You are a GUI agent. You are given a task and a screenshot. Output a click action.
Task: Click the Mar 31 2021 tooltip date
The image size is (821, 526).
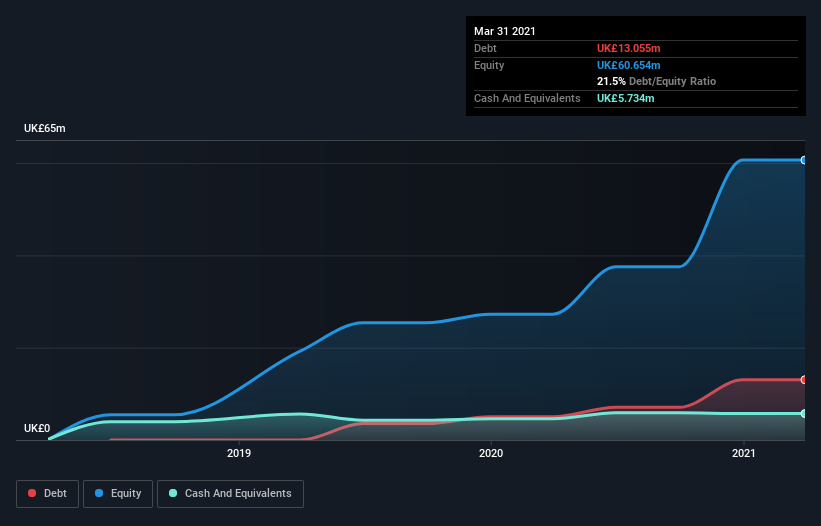coord(505,31)
